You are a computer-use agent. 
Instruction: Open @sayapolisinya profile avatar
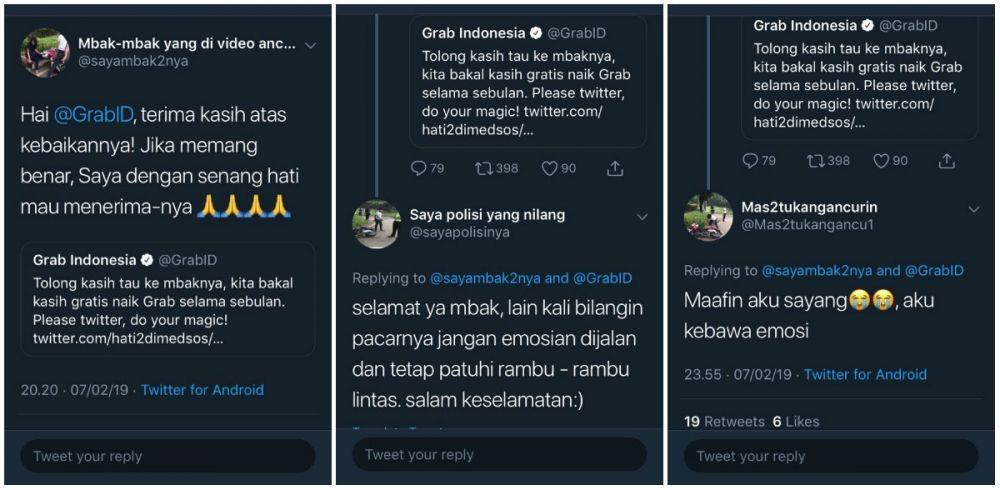point(377,225)
